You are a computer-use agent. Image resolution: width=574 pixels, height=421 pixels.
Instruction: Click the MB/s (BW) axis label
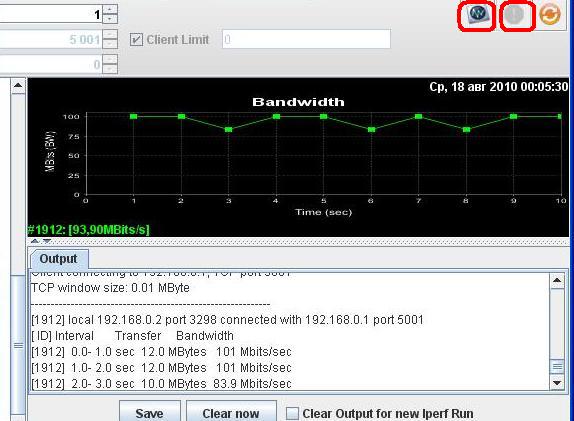[51, 151]
